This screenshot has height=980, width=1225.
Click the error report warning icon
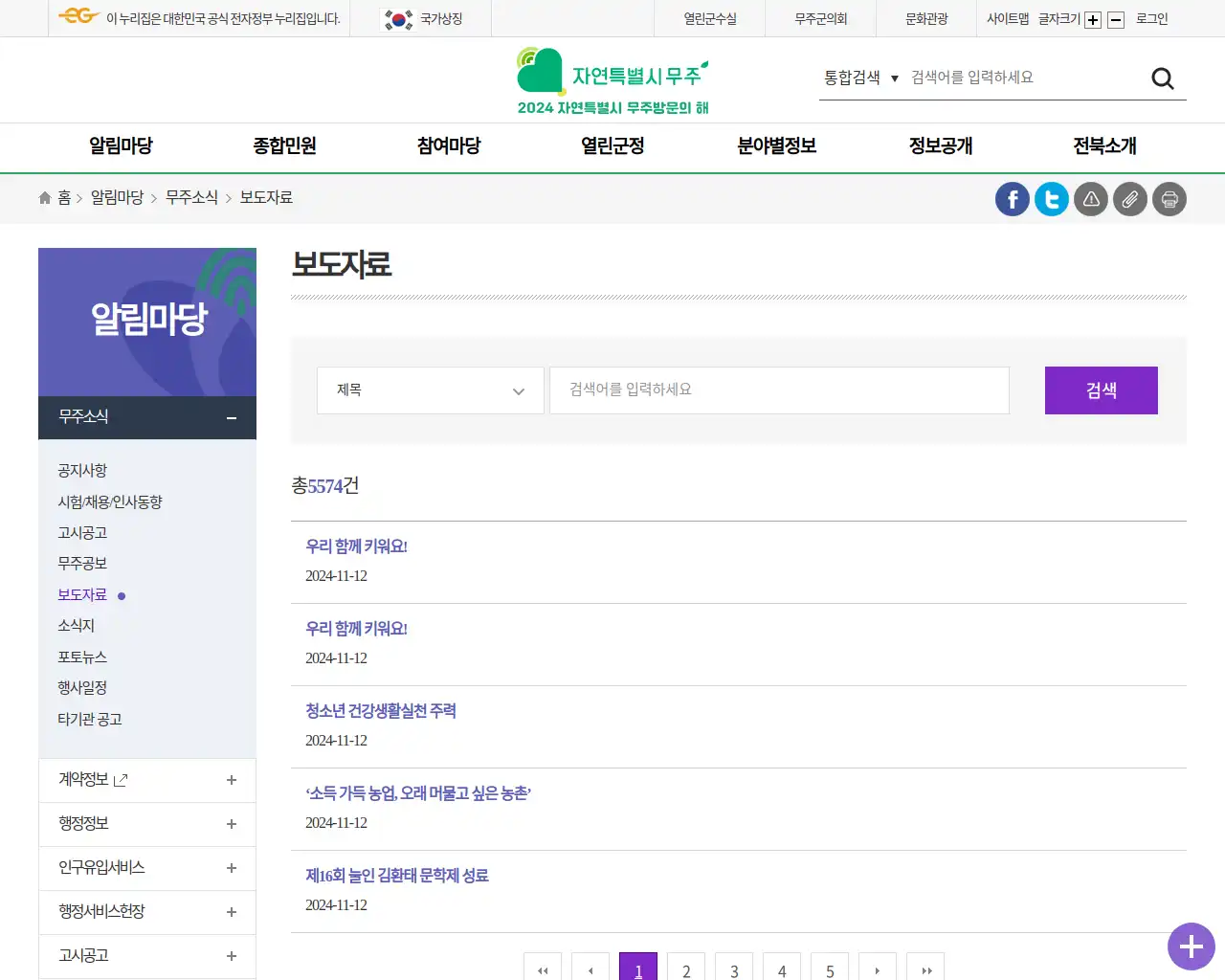coord(1090,199)
